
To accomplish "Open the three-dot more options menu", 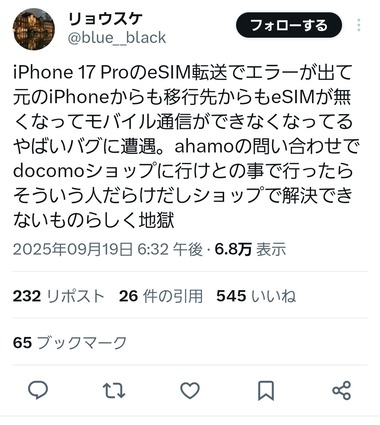I will [x=359, y=25].
